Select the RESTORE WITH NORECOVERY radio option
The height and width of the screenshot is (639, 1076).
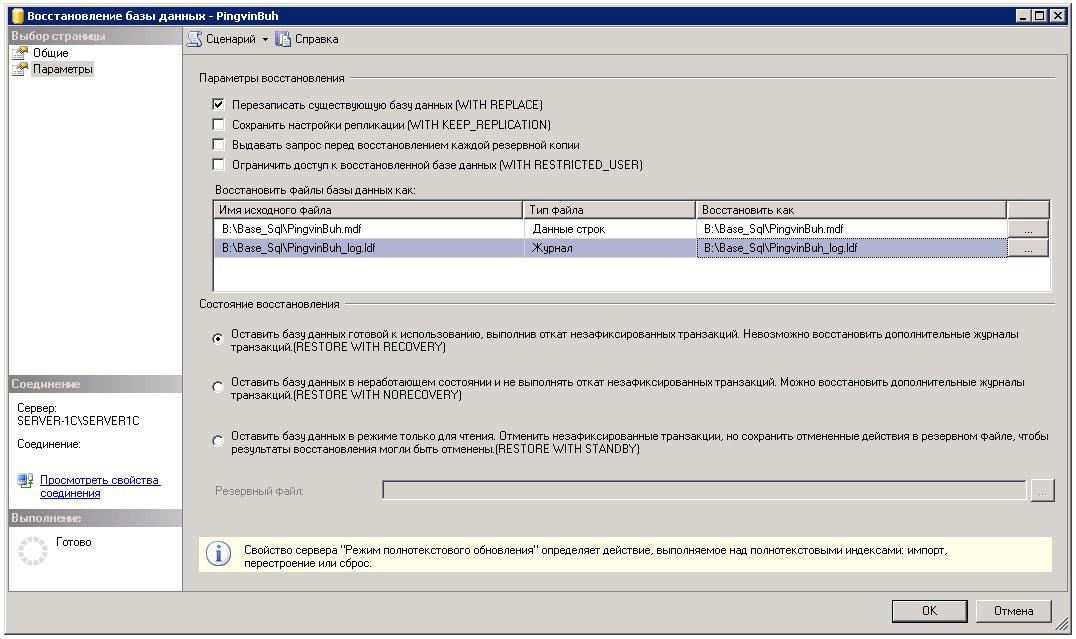[217, 387]
